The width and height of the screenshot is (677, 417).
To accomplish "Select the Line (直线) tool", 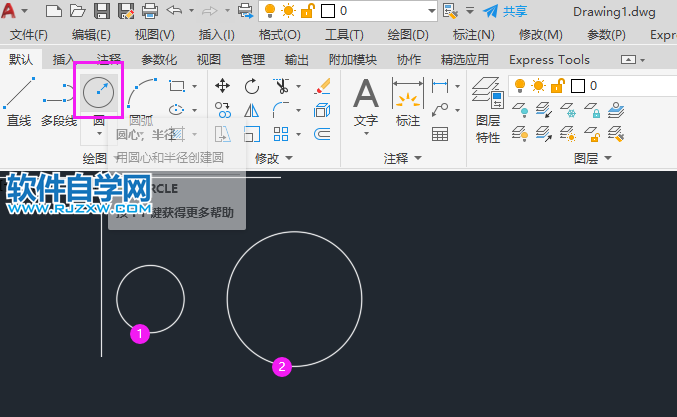I will tap(19, 101).
